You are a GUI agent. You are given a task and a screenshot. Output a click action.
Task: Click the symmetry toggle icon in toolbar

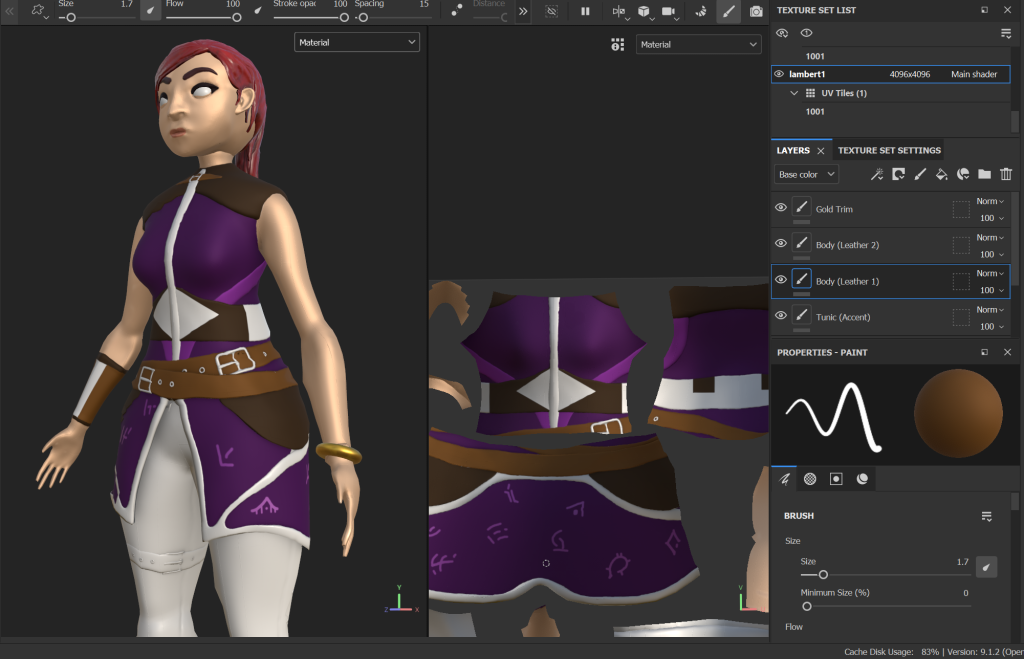(619, 12)
